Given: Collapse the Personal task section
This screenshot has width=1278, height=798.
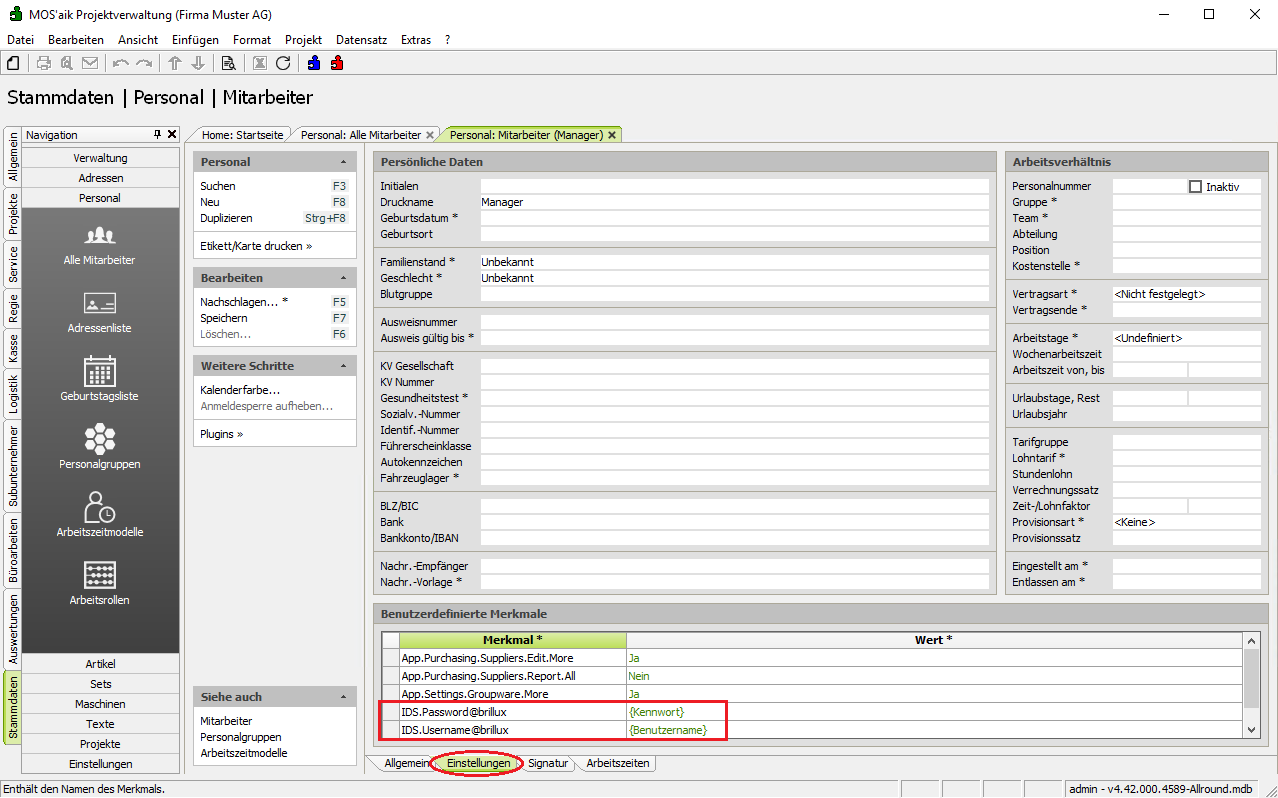Looking at the screenshot, I should coord(343,162).
